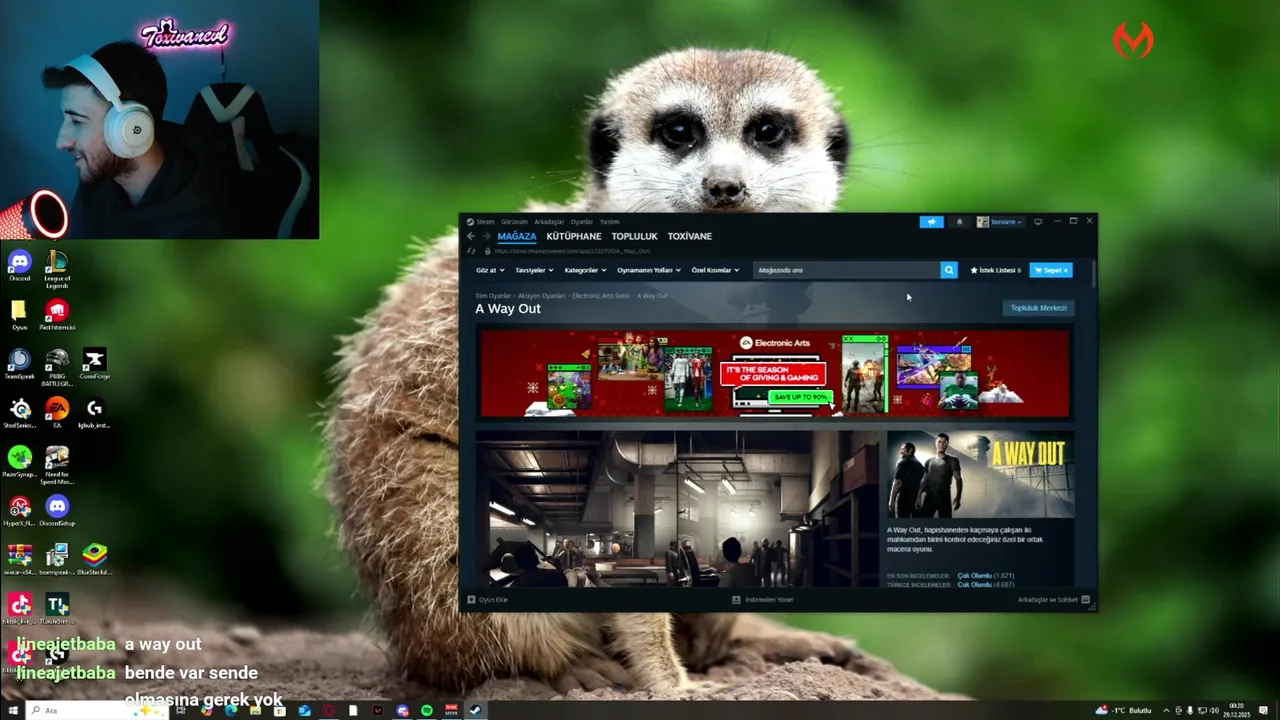
Task: Click the Windows taskbar search box
Action: pyautogui.click(x=95, y=710)
